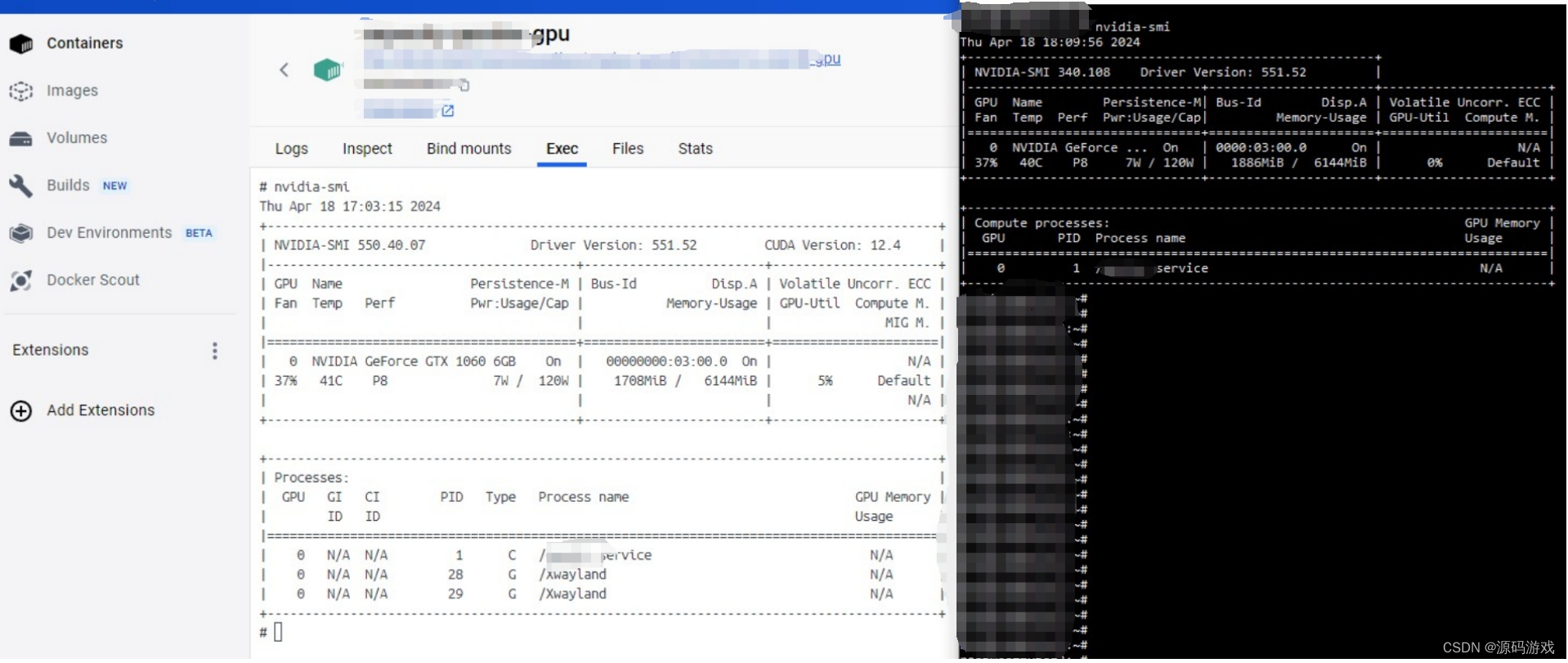Switch to the Inspect tab

click(367, 149)
